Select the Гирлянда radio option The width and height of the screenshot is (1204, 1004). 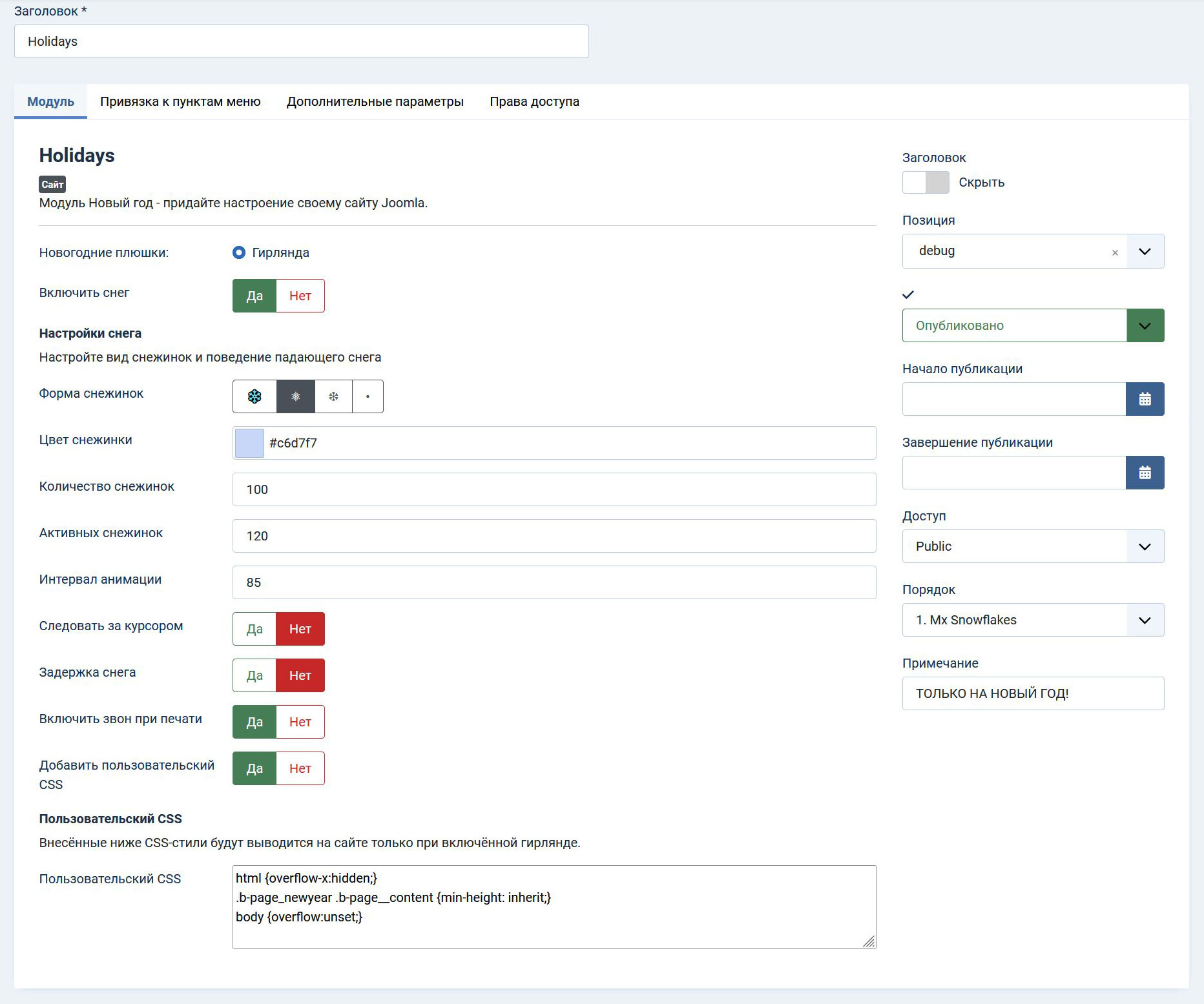tap(239, 252)
